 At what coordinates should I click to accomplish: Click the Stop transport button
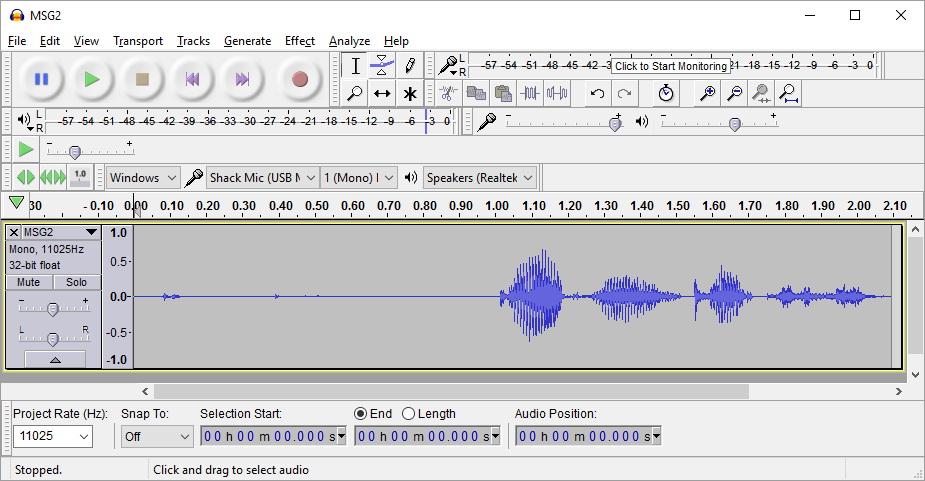point(142,79)
